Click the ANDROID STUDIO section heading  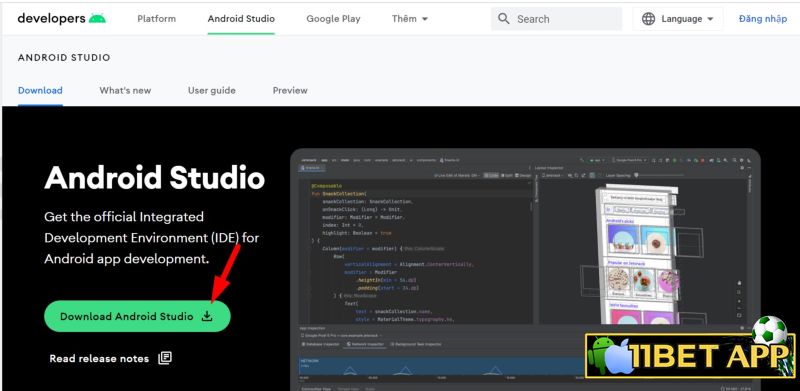pos(64,58)
